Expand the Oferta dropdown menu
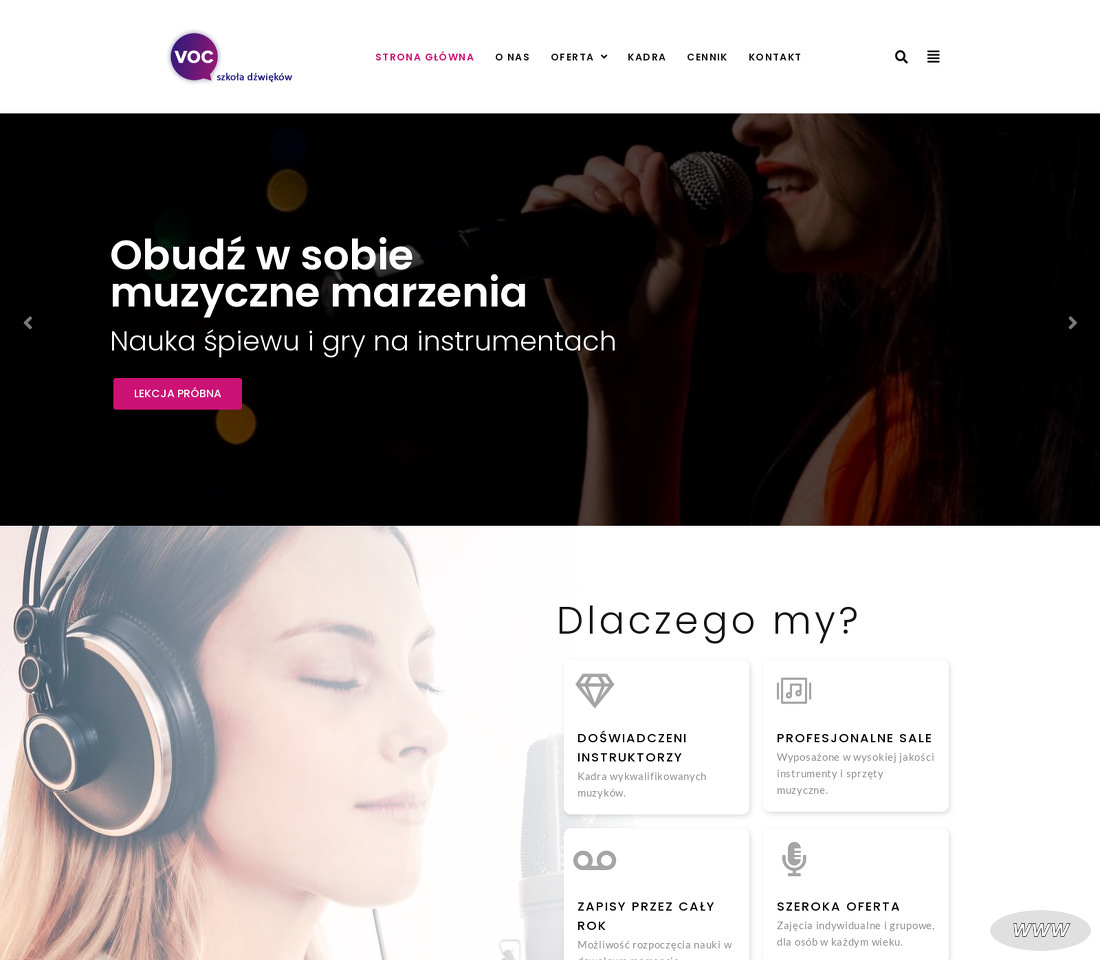1100x960 pixels. (579, 57)
